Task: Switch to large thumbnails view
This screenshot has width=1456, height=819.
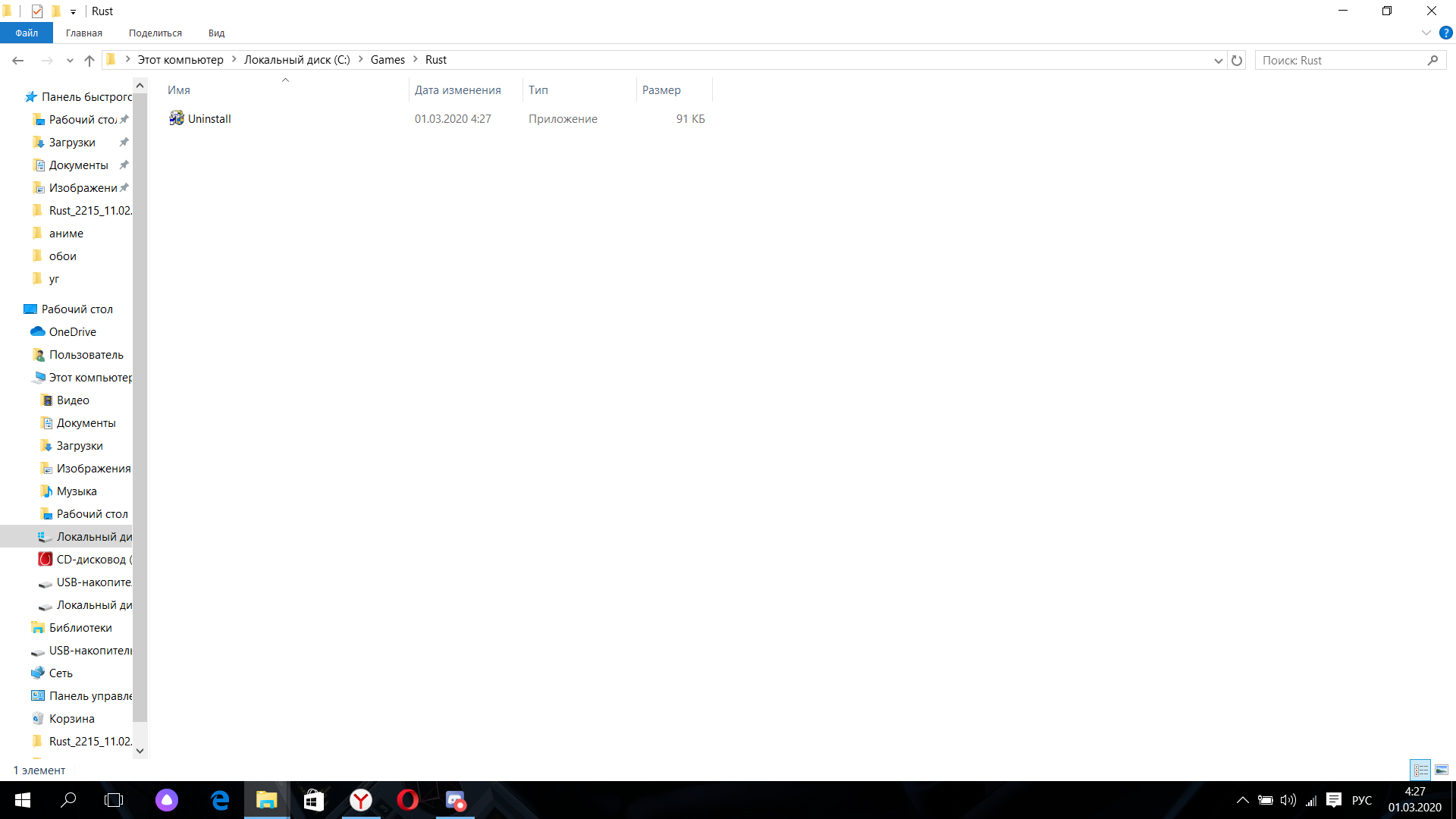Action: 1442,770
